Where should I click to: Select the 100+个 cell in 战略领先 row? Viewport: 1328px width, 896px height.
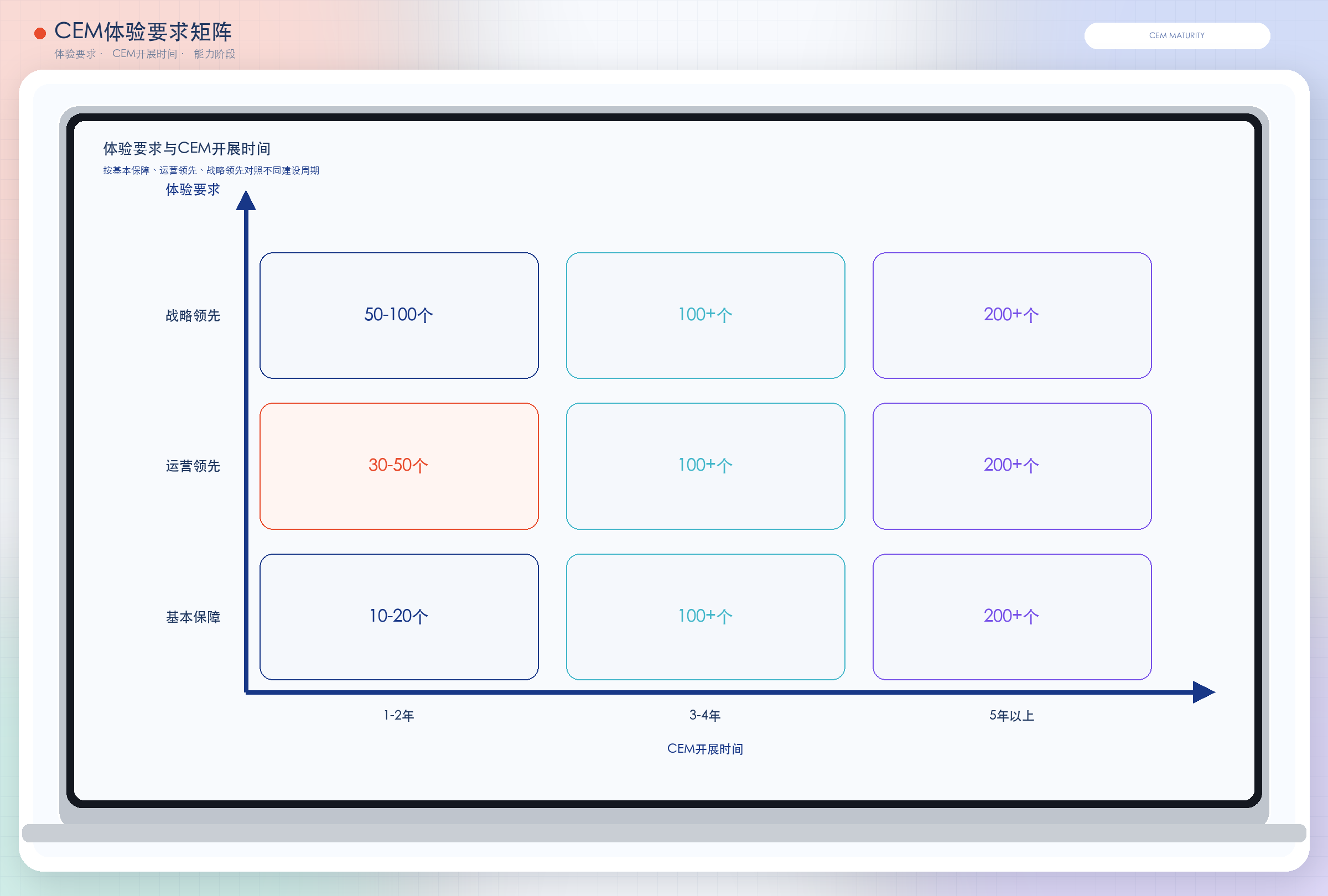coord(705,315)
